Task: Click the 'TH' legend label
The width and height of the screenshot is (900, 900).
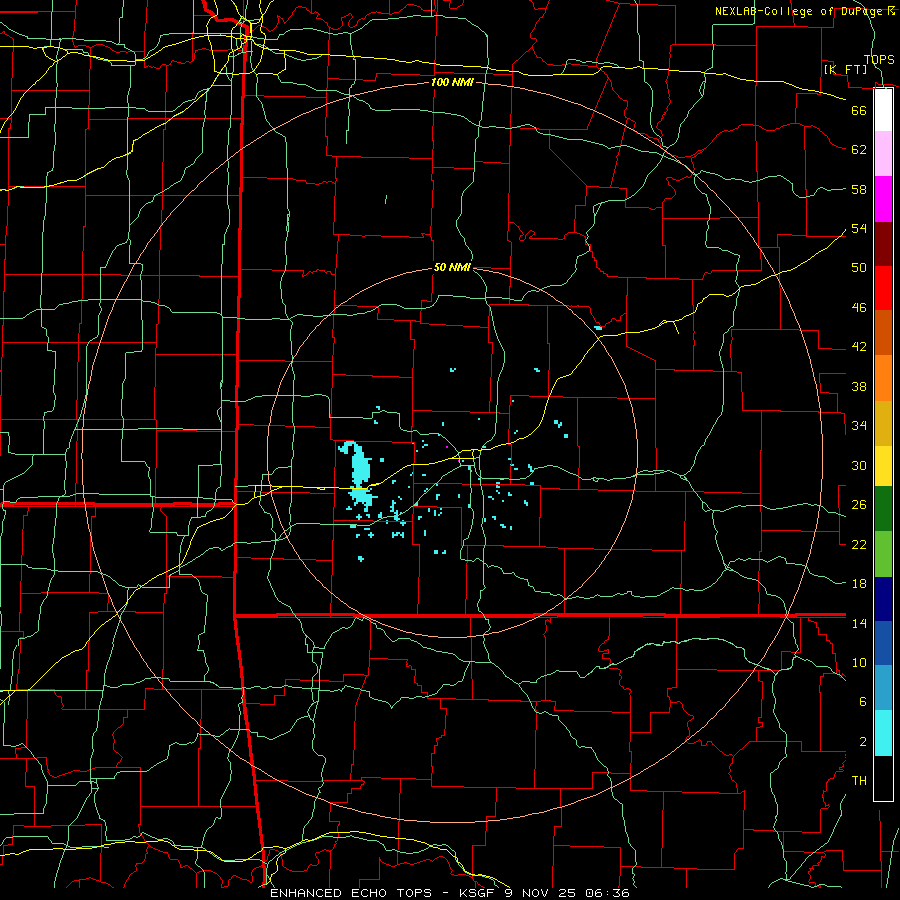Action: [859, 781]
